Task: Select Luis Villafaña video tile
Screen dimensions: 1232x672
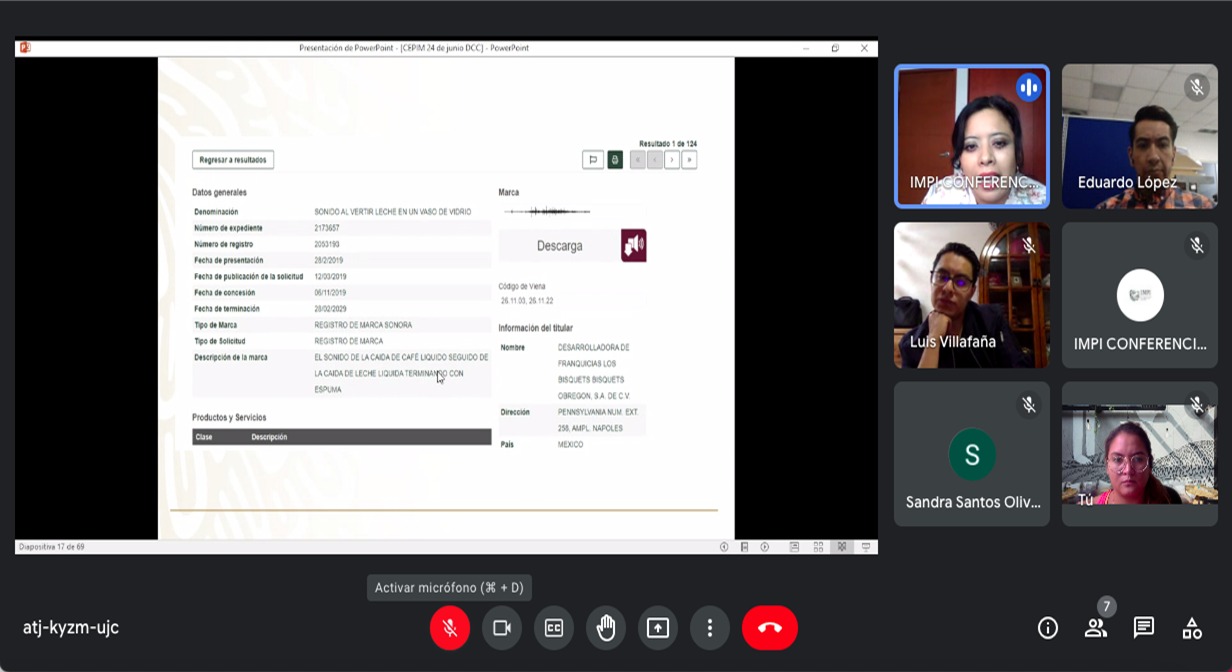Action: coord(972,295)
